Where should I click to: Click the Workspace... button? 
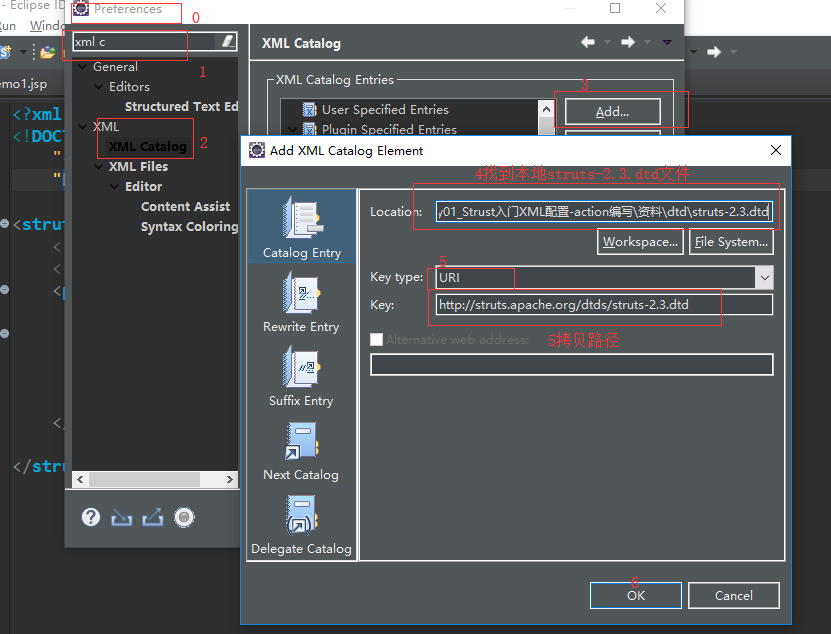[x=640, y=242]
